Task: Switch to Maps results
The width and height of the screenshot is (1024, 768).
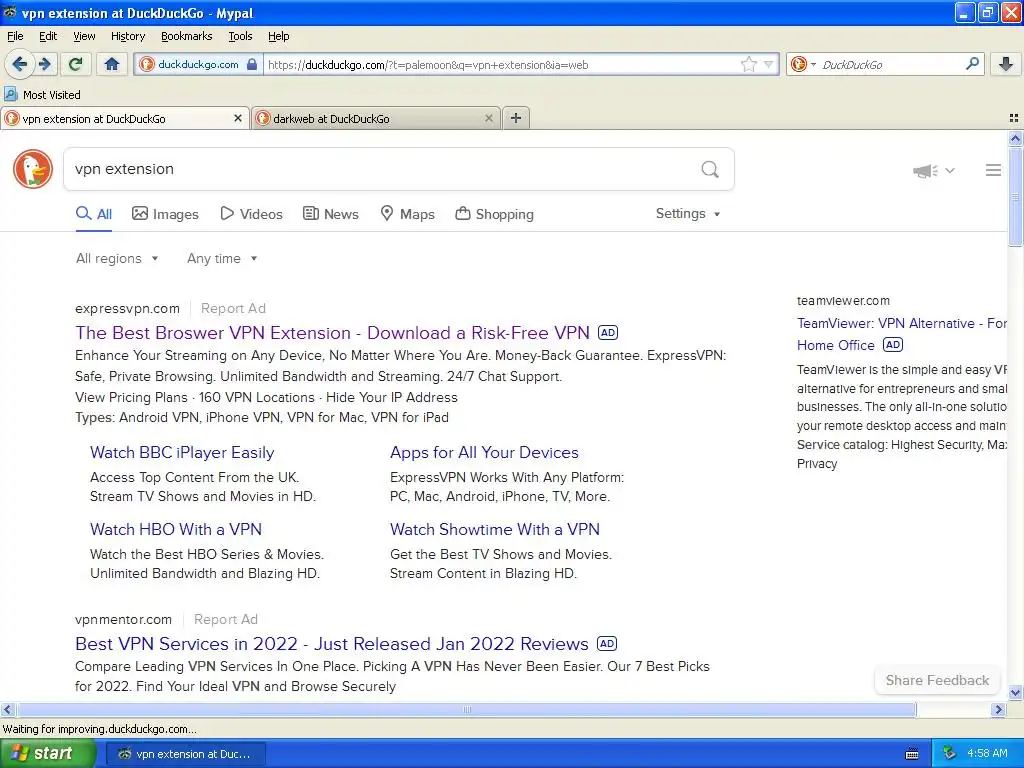Action: (x=408, y=214)
